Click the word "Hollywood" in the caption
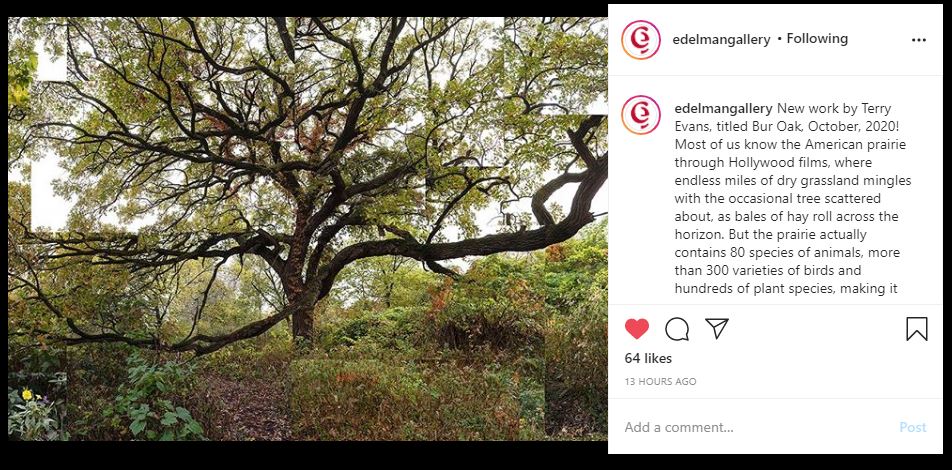Viewport: 952px width, 470px height. [758, 162]
